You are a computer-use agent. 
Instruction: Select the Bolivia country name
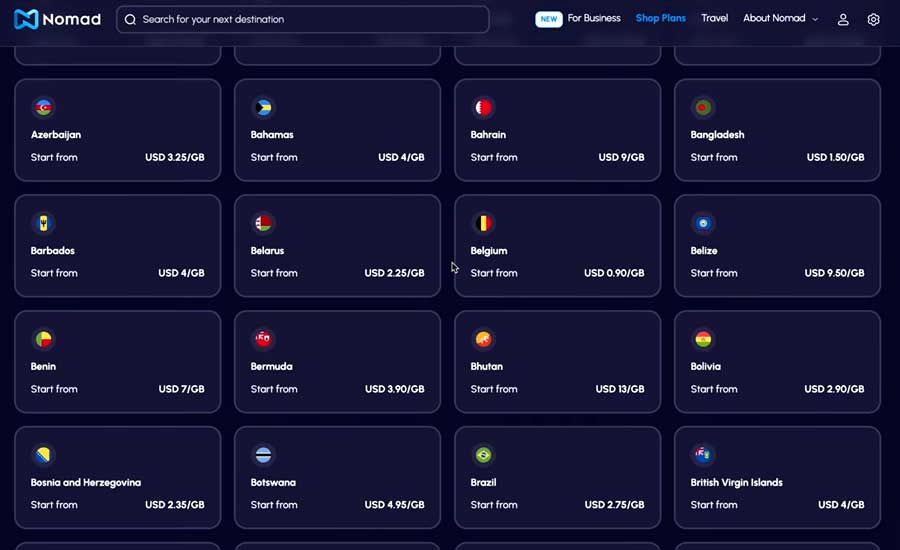tap(705, 366)
